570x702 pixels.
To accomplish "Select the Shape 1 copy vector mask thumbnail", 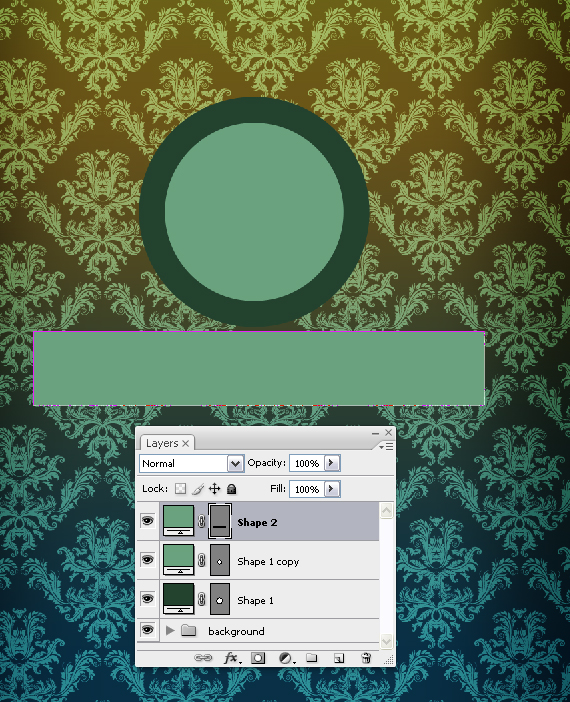I will click(x=220, y=560).
